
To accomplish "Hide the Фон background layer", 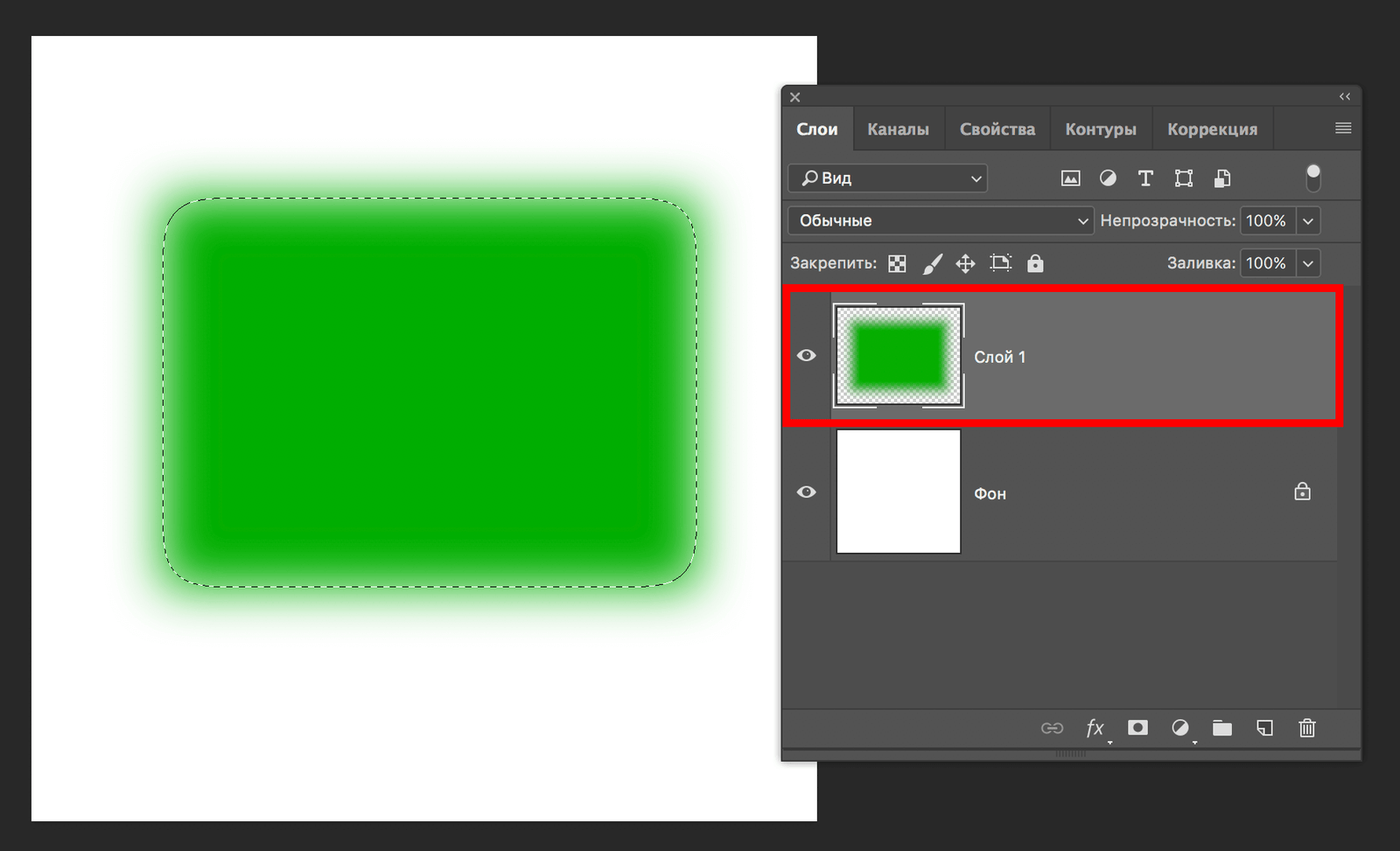I will coord(807,492).
